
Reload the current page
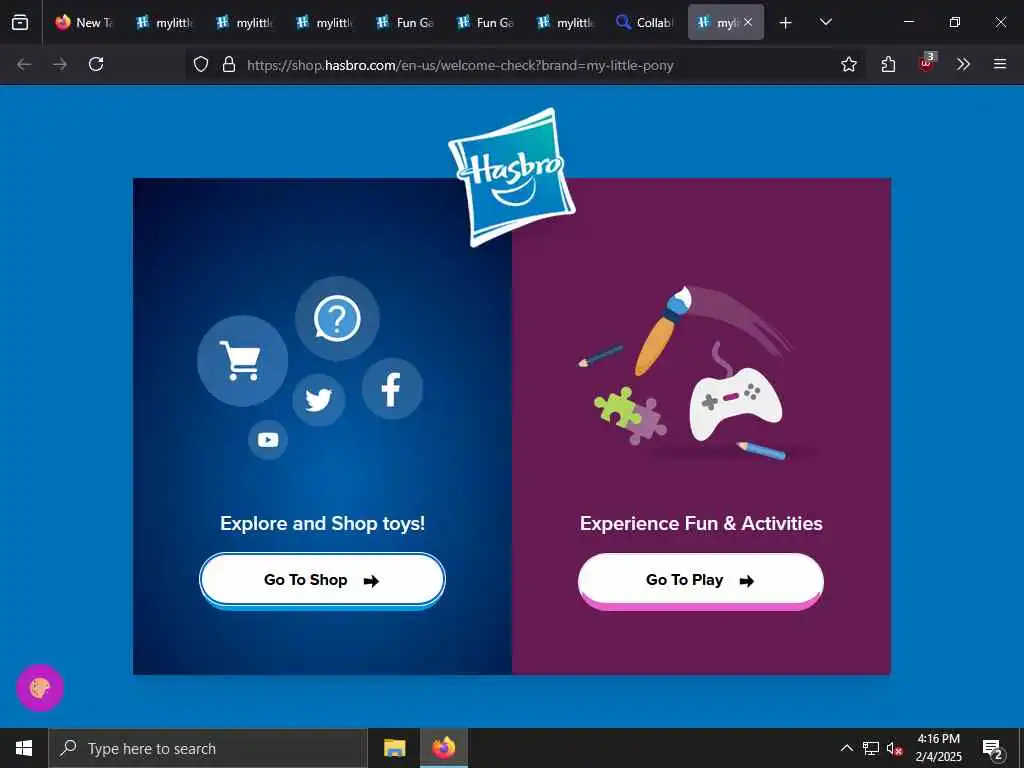click(x=96, y=64)
